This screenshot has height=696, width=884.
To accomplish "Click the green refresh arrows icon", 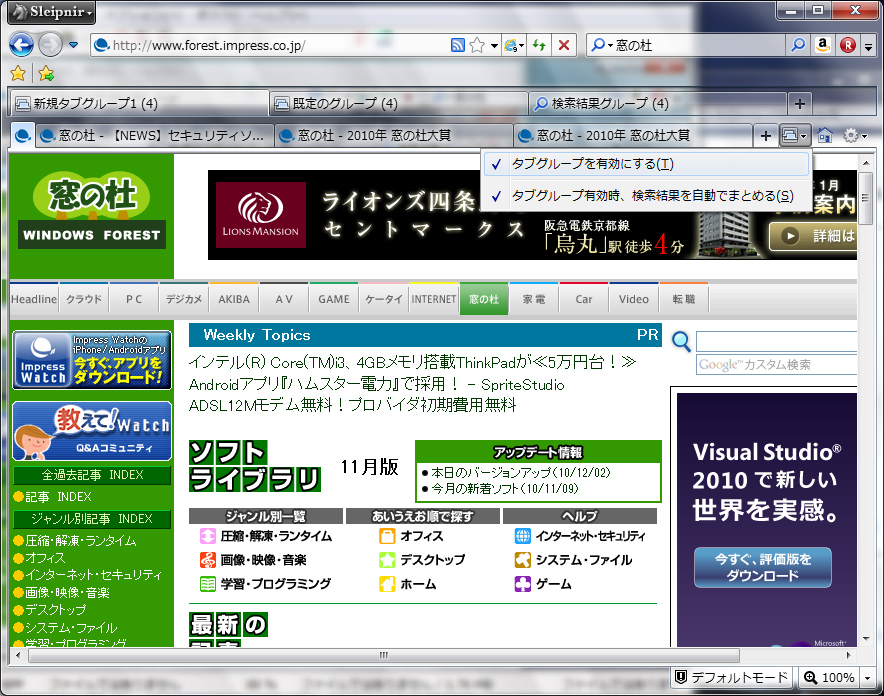I will tap(540, 45).
